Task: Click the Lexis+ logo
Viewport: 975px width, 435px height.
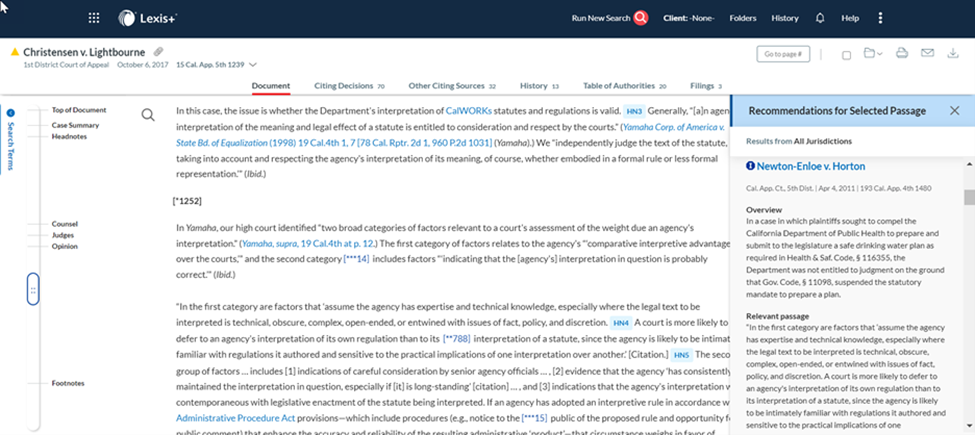Action: [148, 18]
